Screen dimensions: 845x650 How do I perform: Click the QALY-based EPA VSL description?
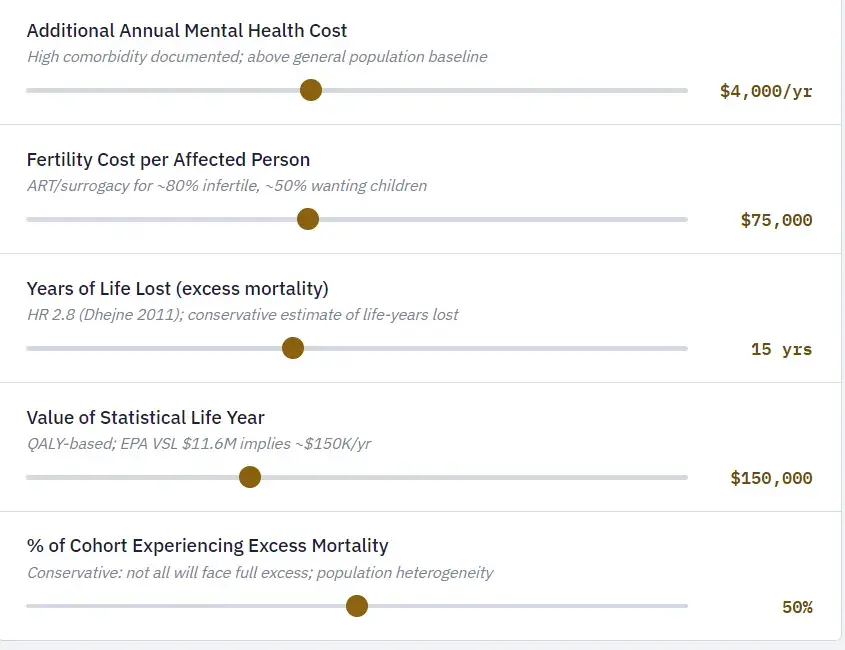point(199,444)
